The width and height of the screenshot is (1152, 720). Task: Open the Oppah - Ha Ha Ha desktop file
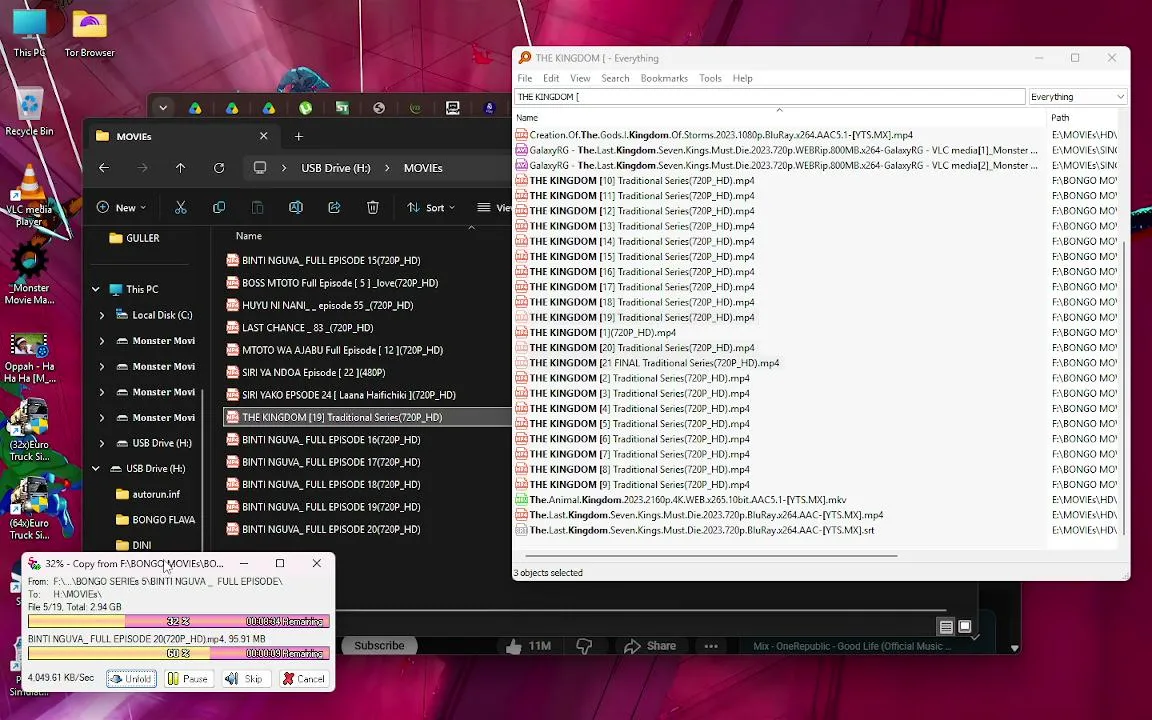coord(29,359)
